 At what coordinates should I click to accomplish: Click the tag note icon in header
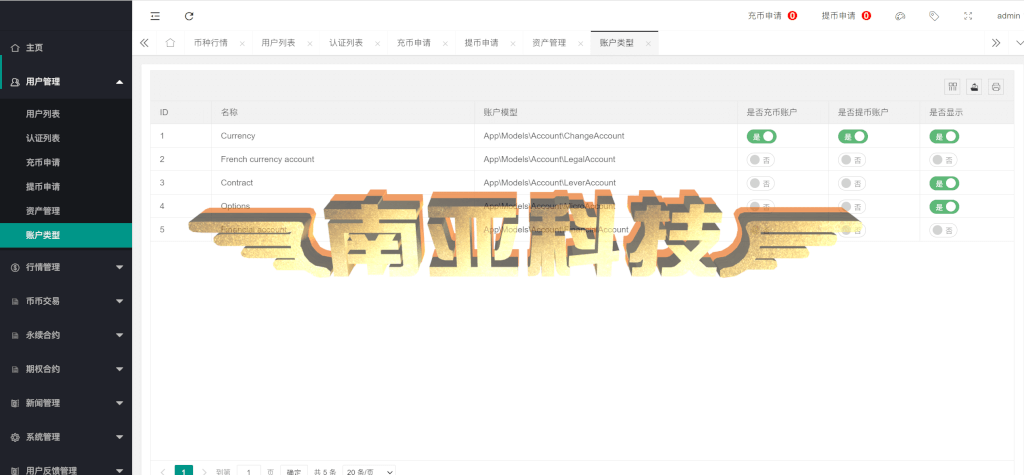(934, 16)
